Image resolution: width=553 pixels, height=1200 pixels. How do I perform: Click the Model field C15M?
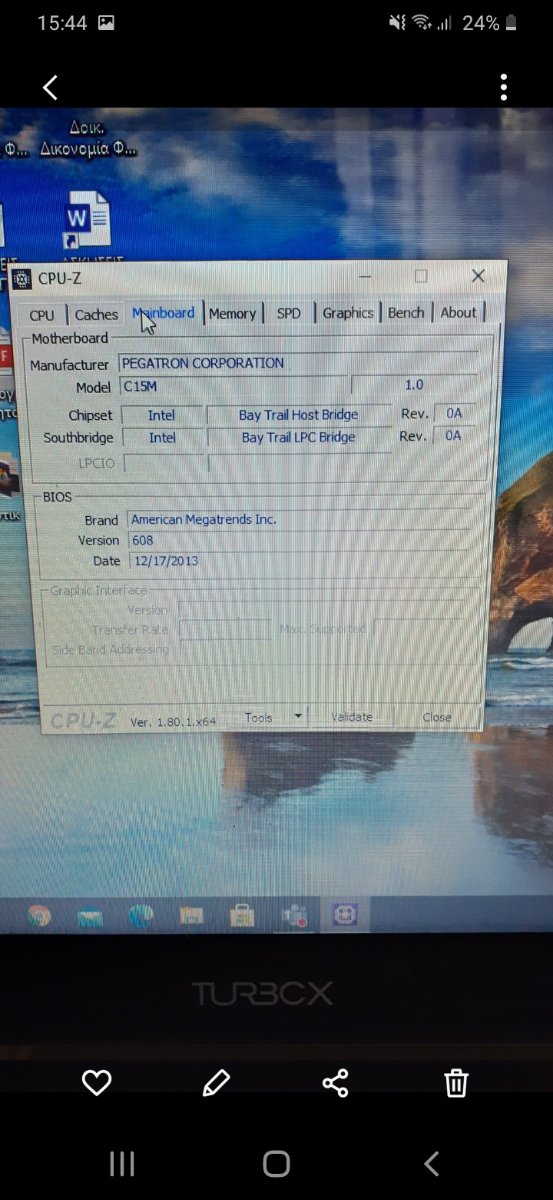[234, 386]
